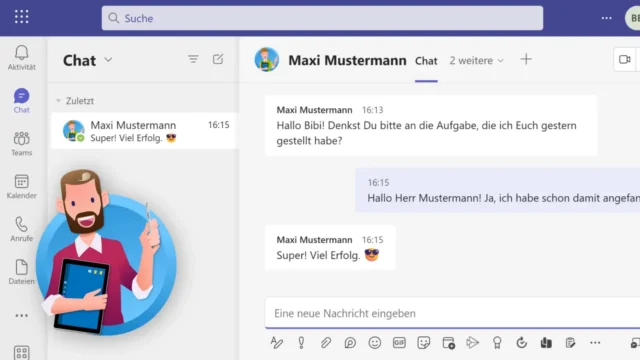
Task: Collapse the Zuletzt section
Action: click(x=58, y=101)
